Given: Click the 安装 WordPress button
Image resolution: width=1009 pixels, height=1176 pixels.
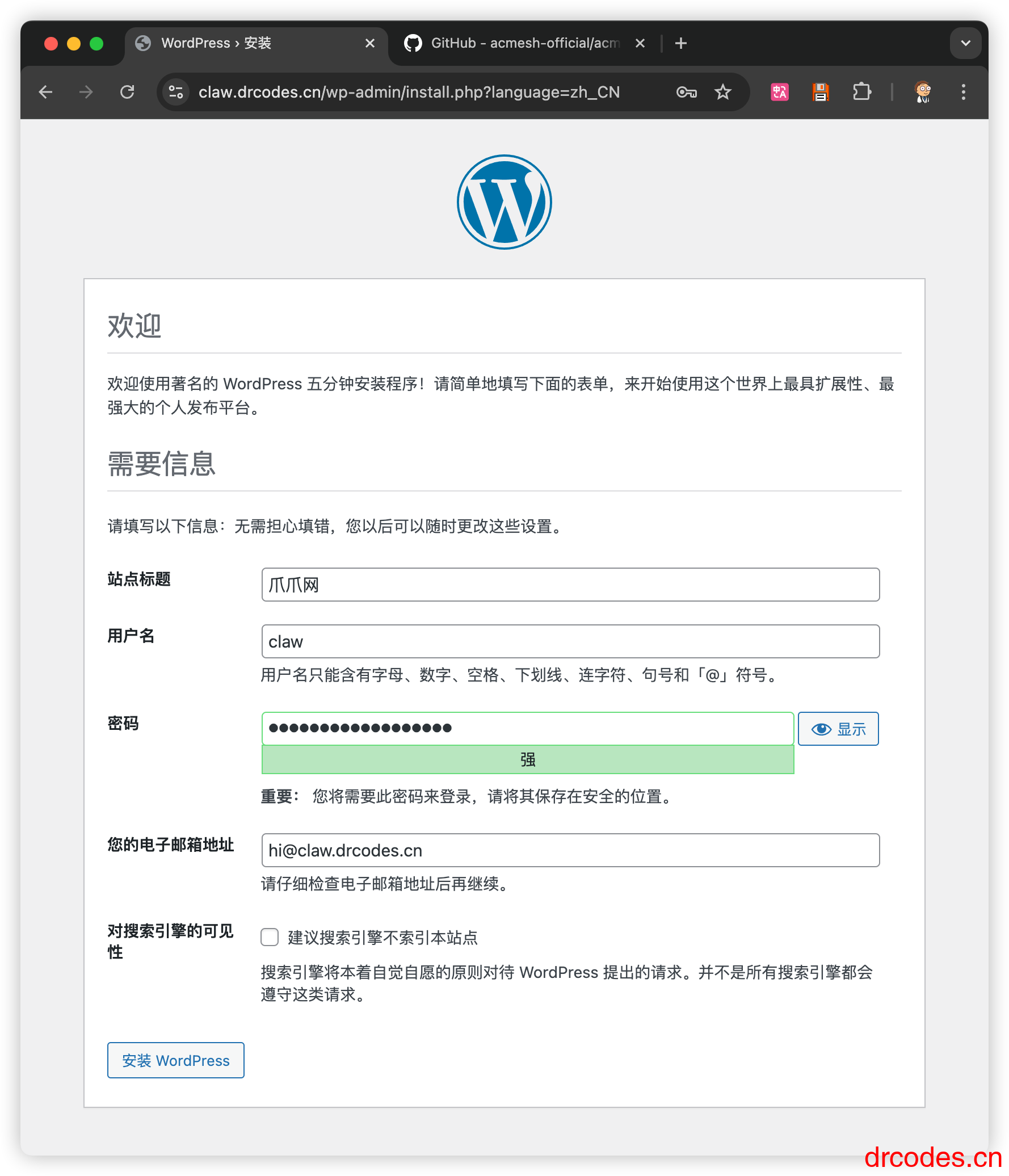Looking at the screenshot, I should click(176, 1060).
